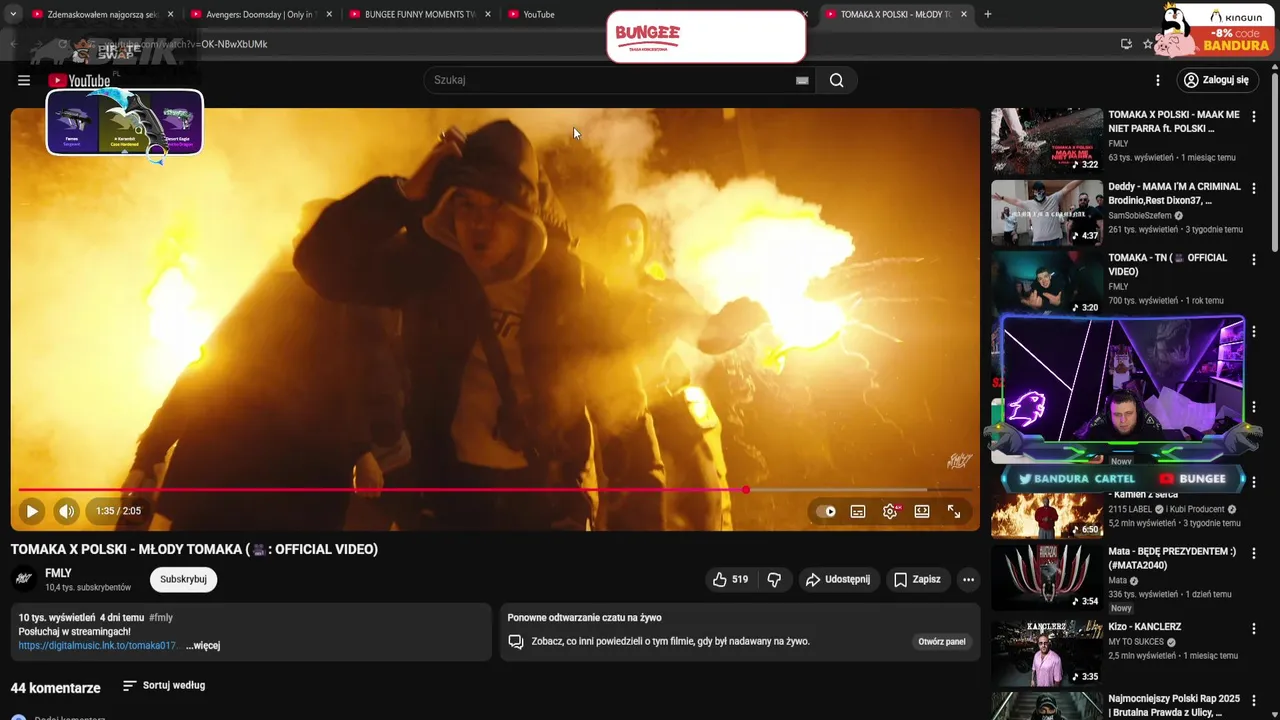The image size is (1280, 720).
Task: Click the Udostępnij share button
Action: 838,579
